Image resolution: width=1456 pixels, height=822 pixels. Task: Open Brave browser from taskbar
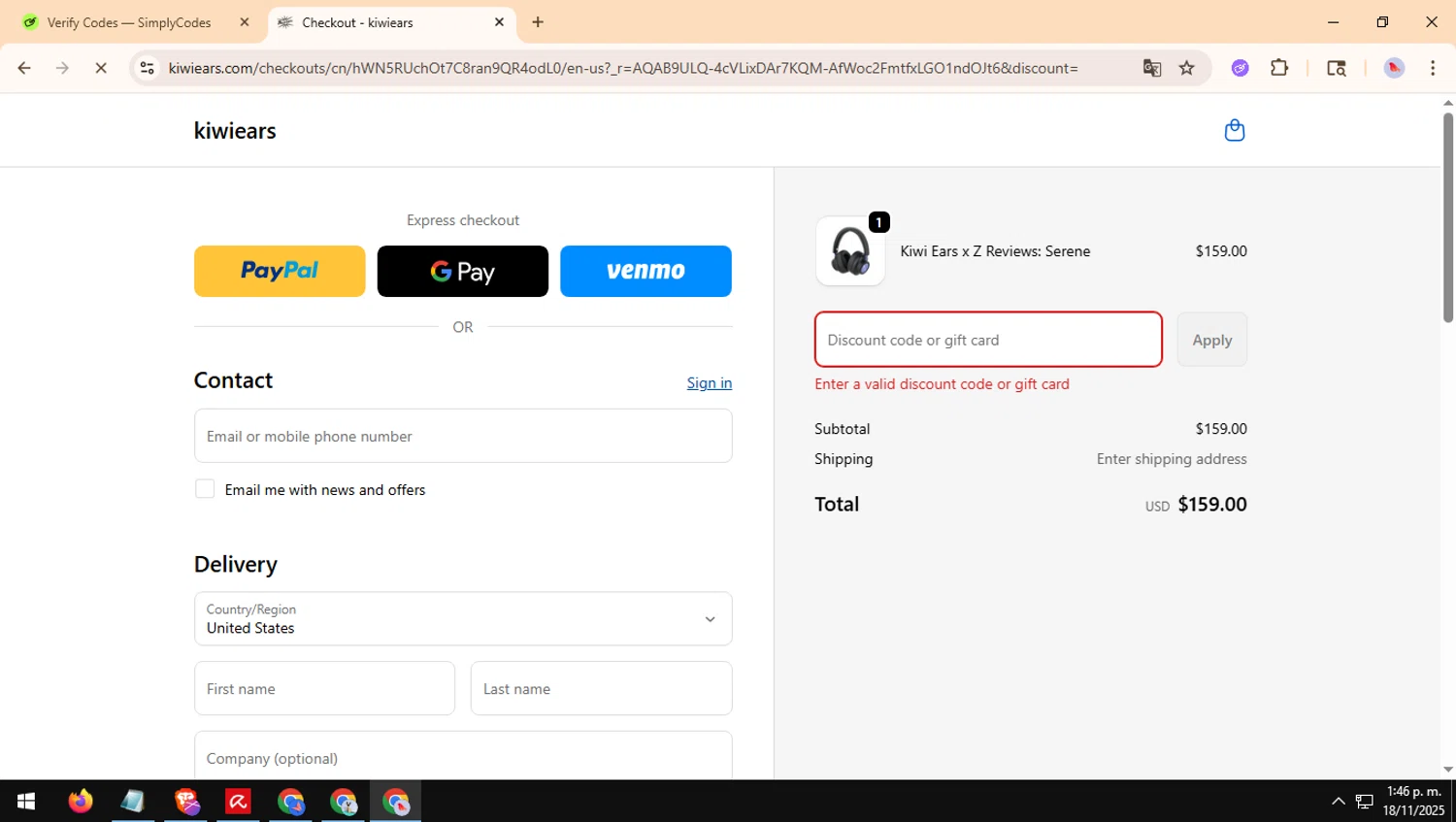click(x=186, y=802)
